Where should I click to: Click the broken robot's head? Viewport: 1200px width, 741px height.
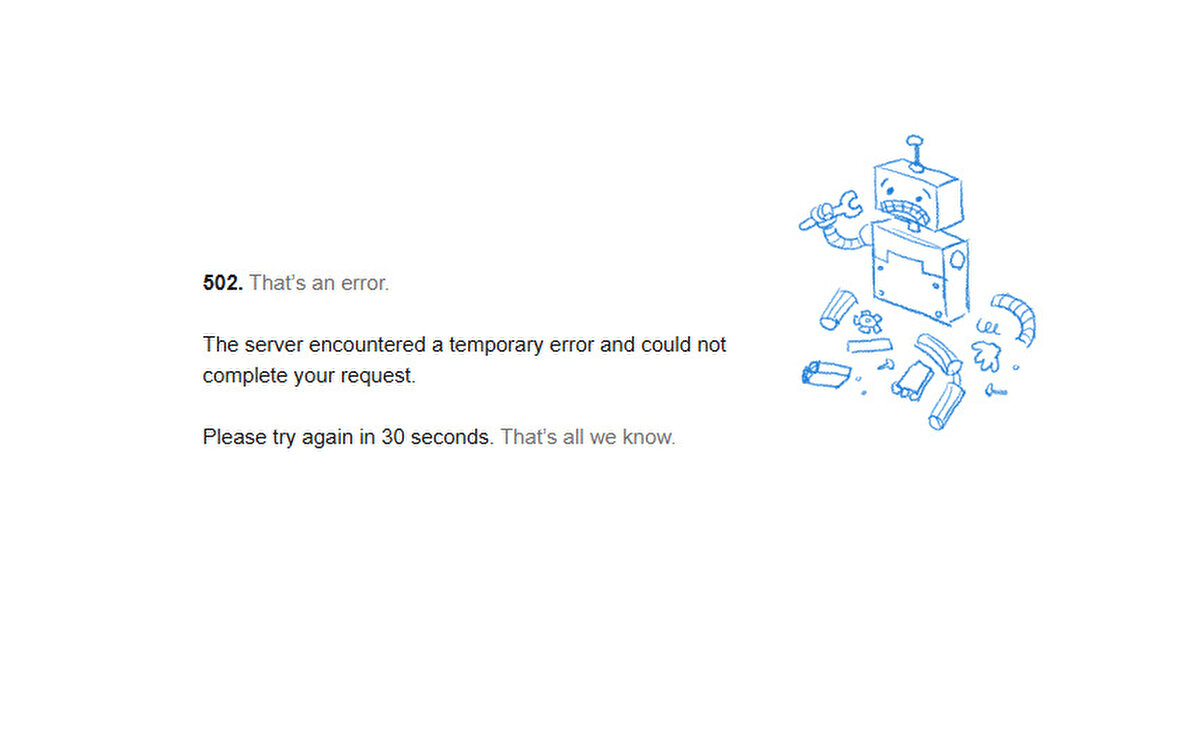916,195
